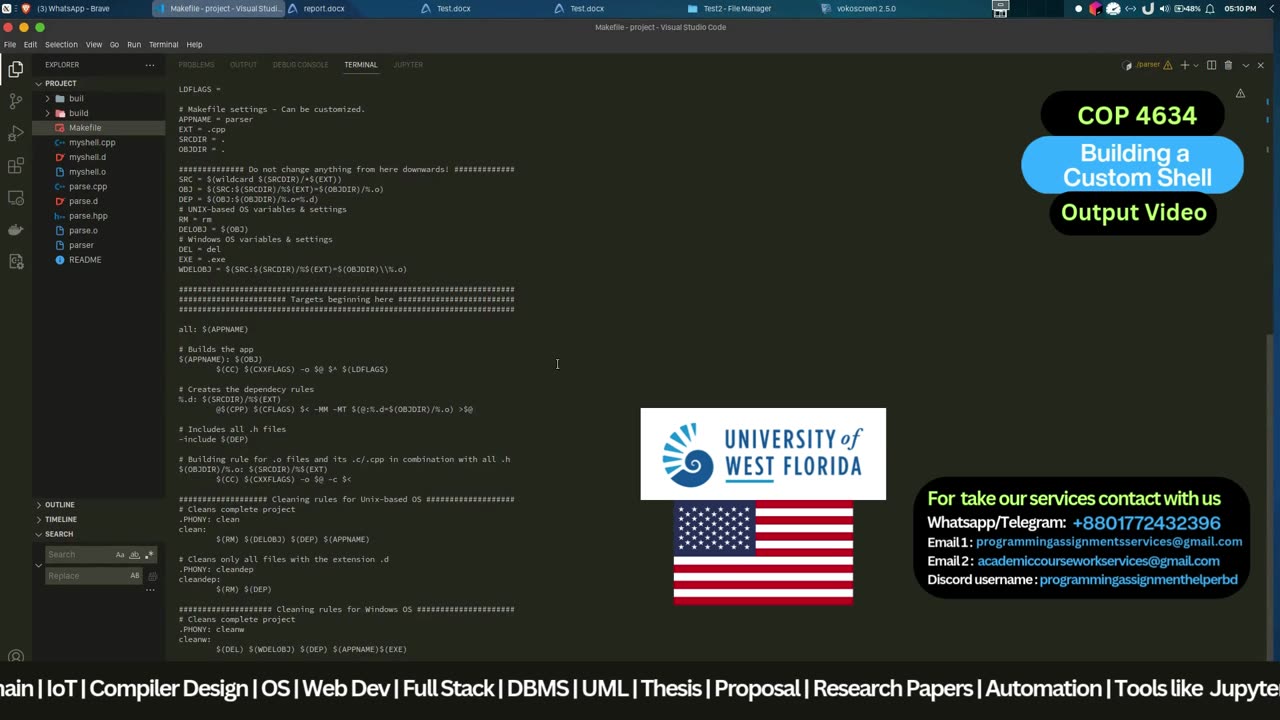Open search details ellipsis below Replace field
Screen dimensions: 1280x720
150,590
